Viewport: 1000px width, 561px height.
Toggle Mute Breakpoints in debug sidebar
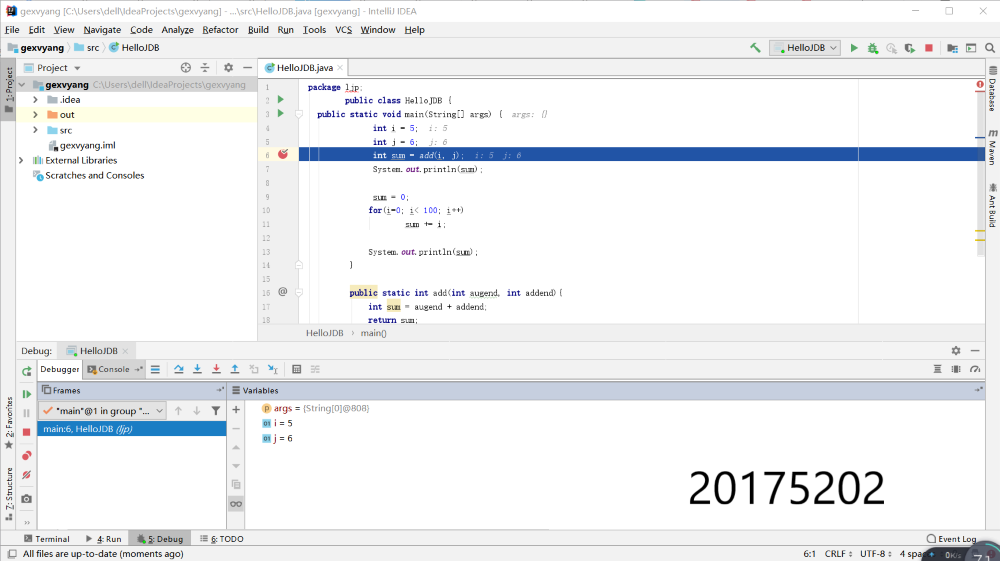(x=26, y=475)
